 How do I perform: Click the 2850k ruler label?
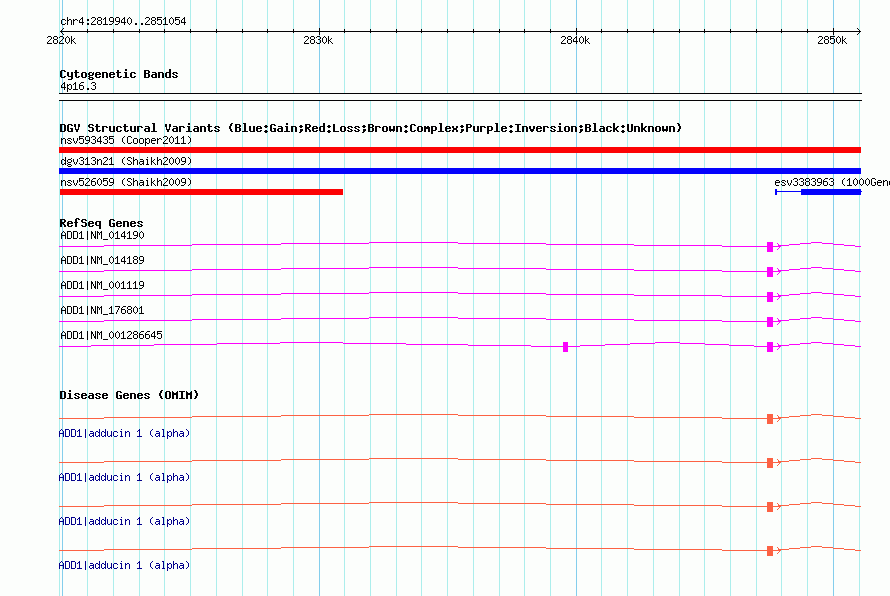832,40
